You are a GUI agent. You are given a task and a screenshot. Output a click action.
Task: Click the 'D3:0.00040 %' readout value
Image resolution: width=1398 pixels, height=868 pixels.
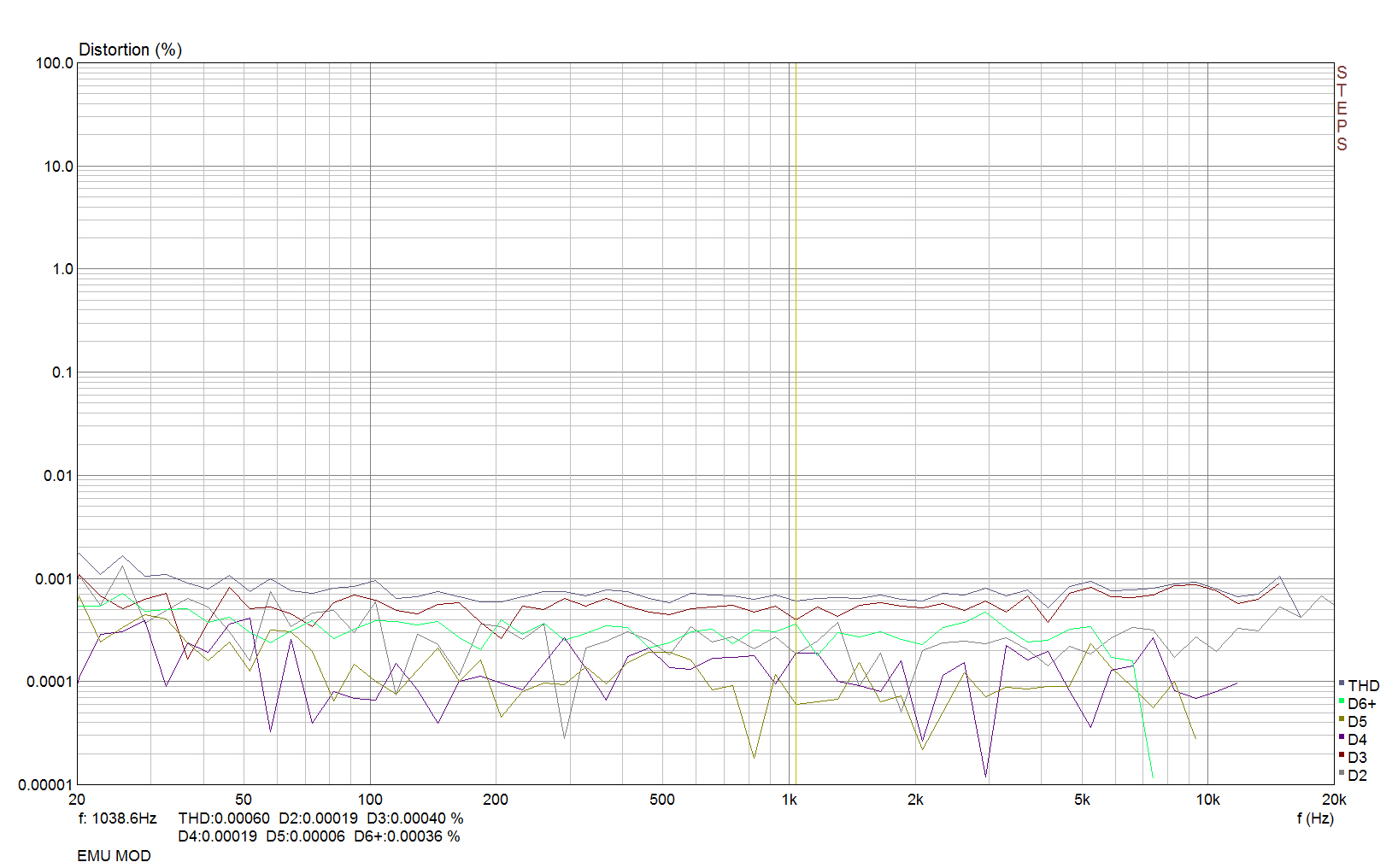point(415,818)
